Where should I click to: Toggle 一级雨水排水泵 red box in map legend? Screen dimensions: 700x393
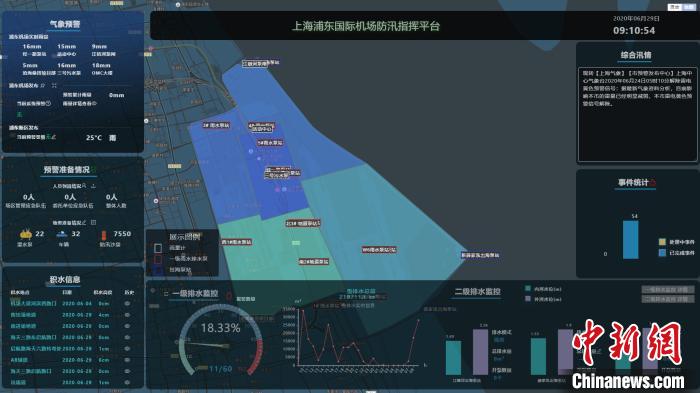click(x=158, y=259)
